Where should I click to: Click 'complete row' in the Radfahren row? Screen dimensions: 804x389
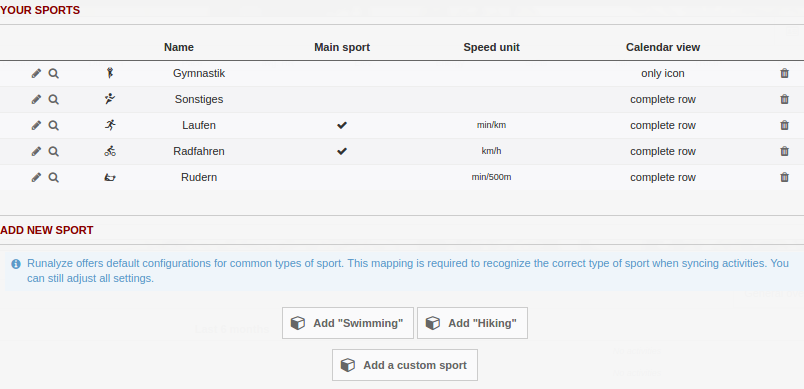tap(663, 151)
